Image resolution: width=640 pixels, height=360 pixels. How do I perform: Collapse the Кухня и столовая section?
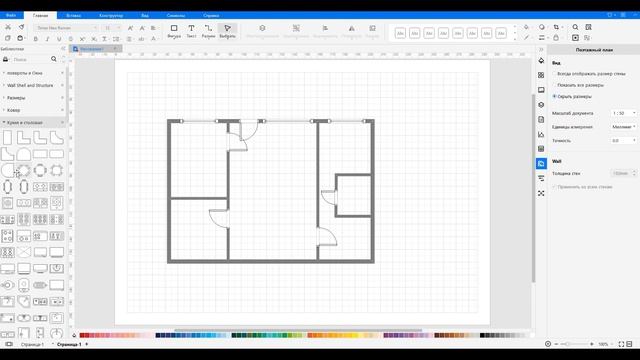[33, 122]
